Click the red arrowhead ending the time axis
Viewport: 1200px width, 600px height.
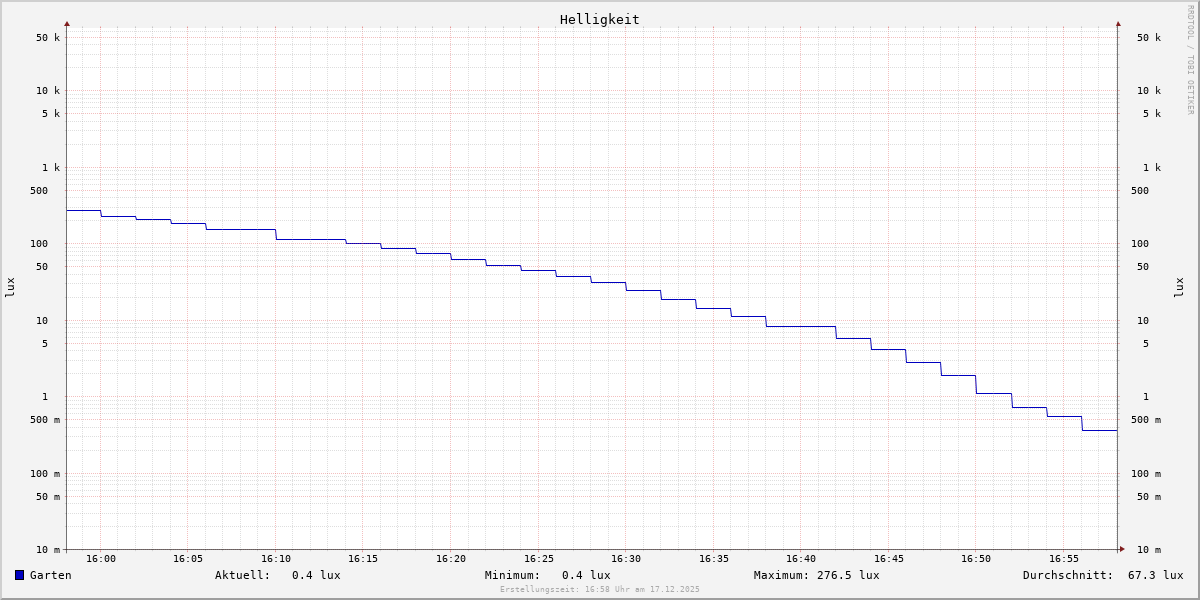(1122, 549)
